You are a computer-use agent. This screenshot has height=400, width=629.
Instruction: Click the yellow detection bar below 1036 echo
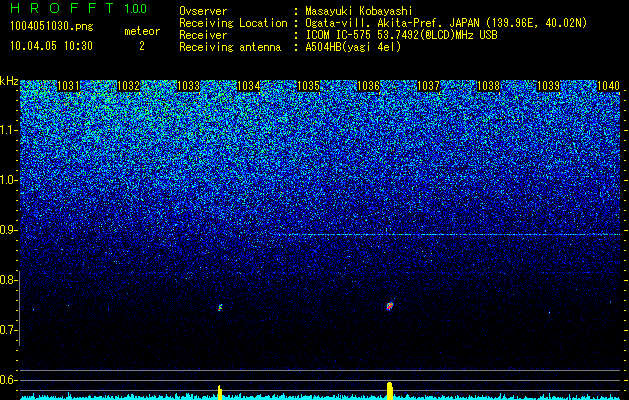[x=390, y=391]
